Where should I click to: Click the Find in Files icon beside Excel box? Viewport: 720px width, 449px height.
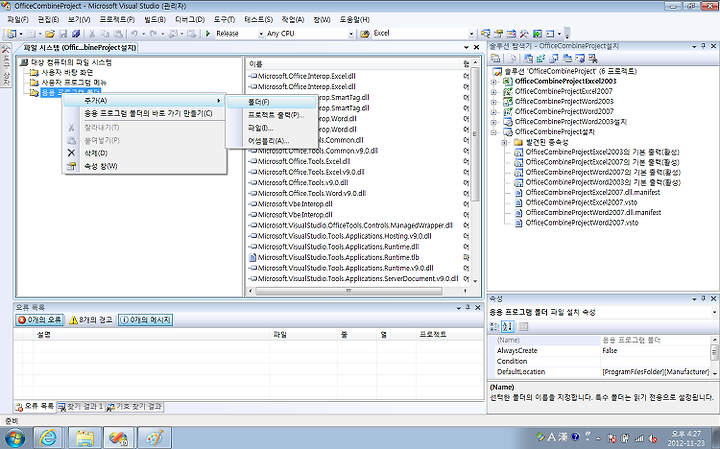(365, 34)
